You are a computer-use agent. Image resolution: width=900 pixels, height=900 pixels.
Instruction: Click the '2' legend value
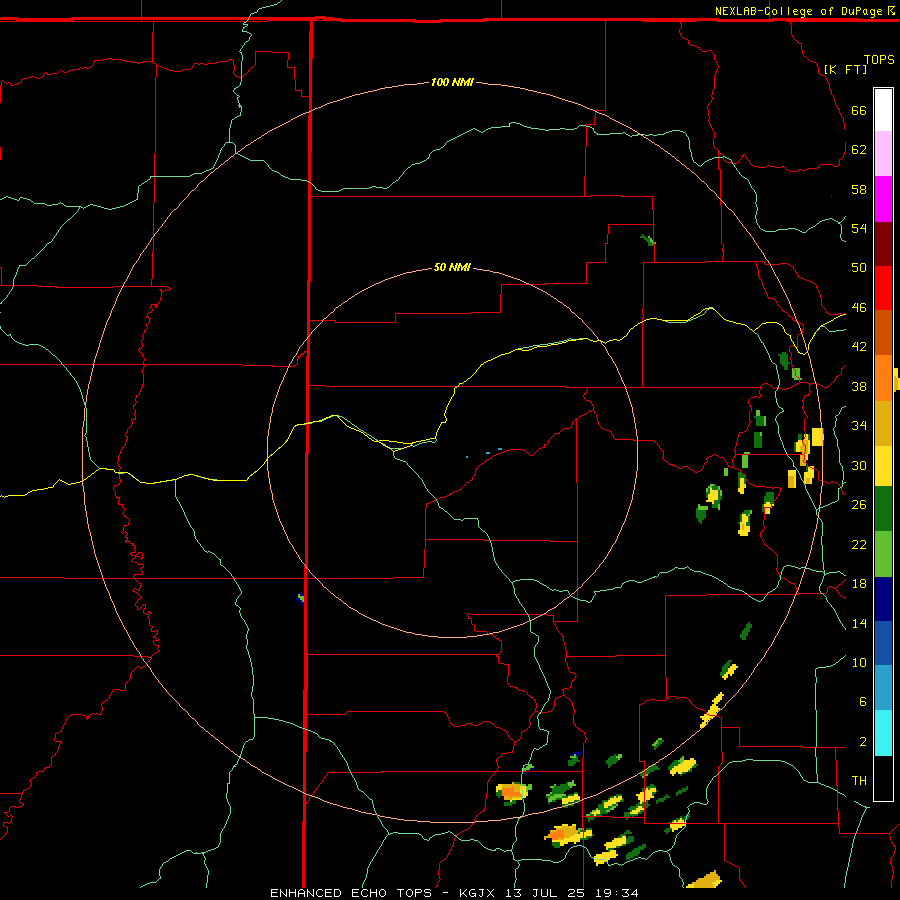[x=862, y=742]
